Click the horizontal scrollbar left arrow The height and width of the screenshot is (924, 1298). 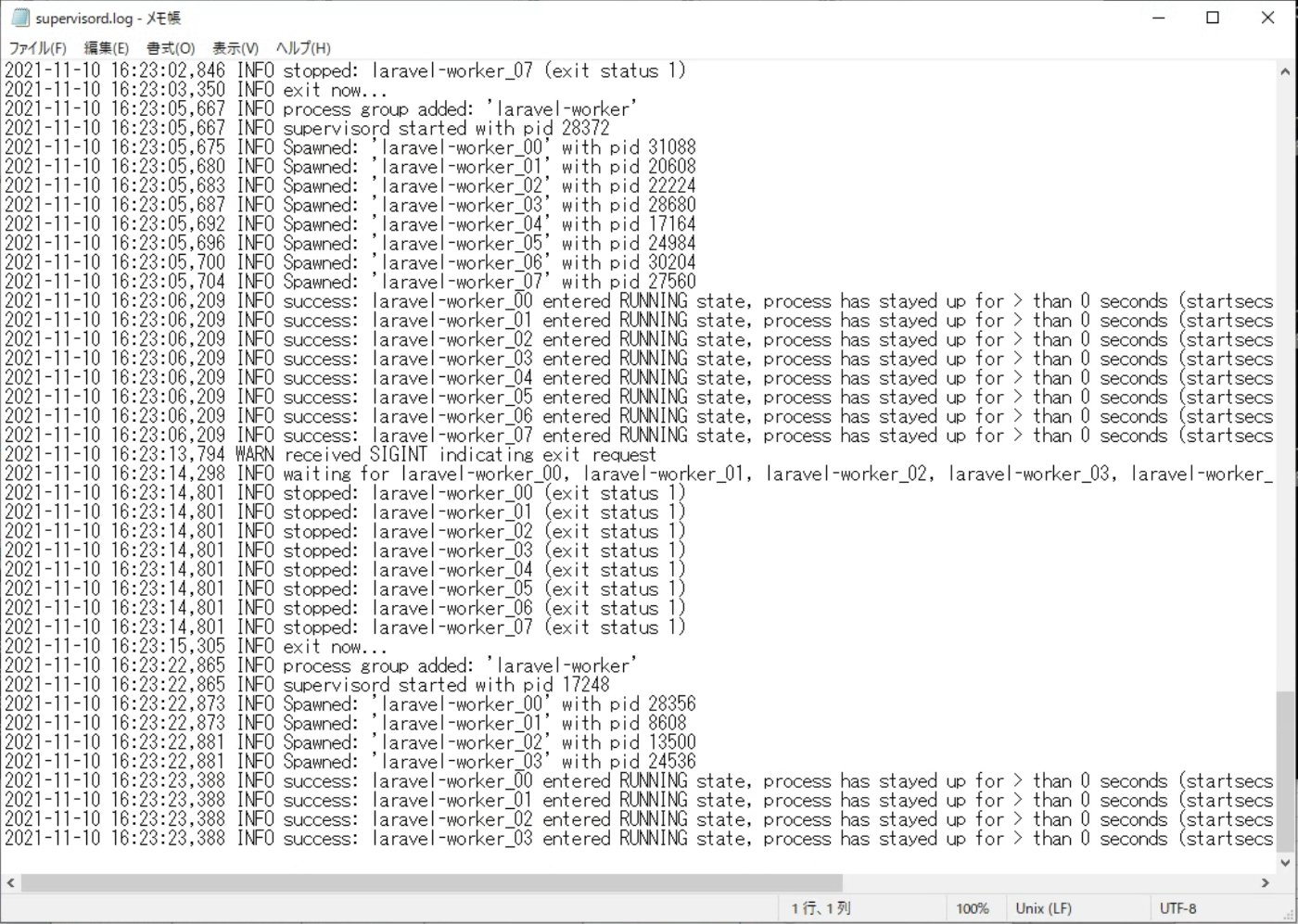pos(10,883)
